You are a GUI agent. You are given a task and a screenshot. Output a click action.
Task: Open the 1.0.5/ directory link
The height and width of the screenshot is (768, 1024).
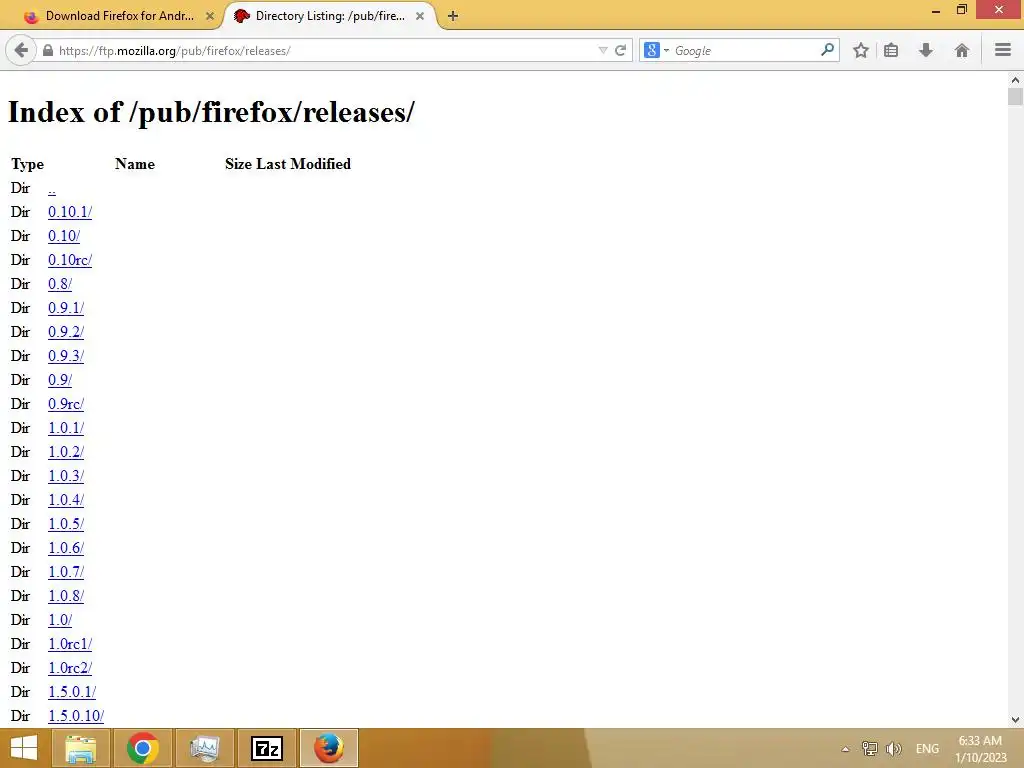pyautogui.click(x=66, y=524)
